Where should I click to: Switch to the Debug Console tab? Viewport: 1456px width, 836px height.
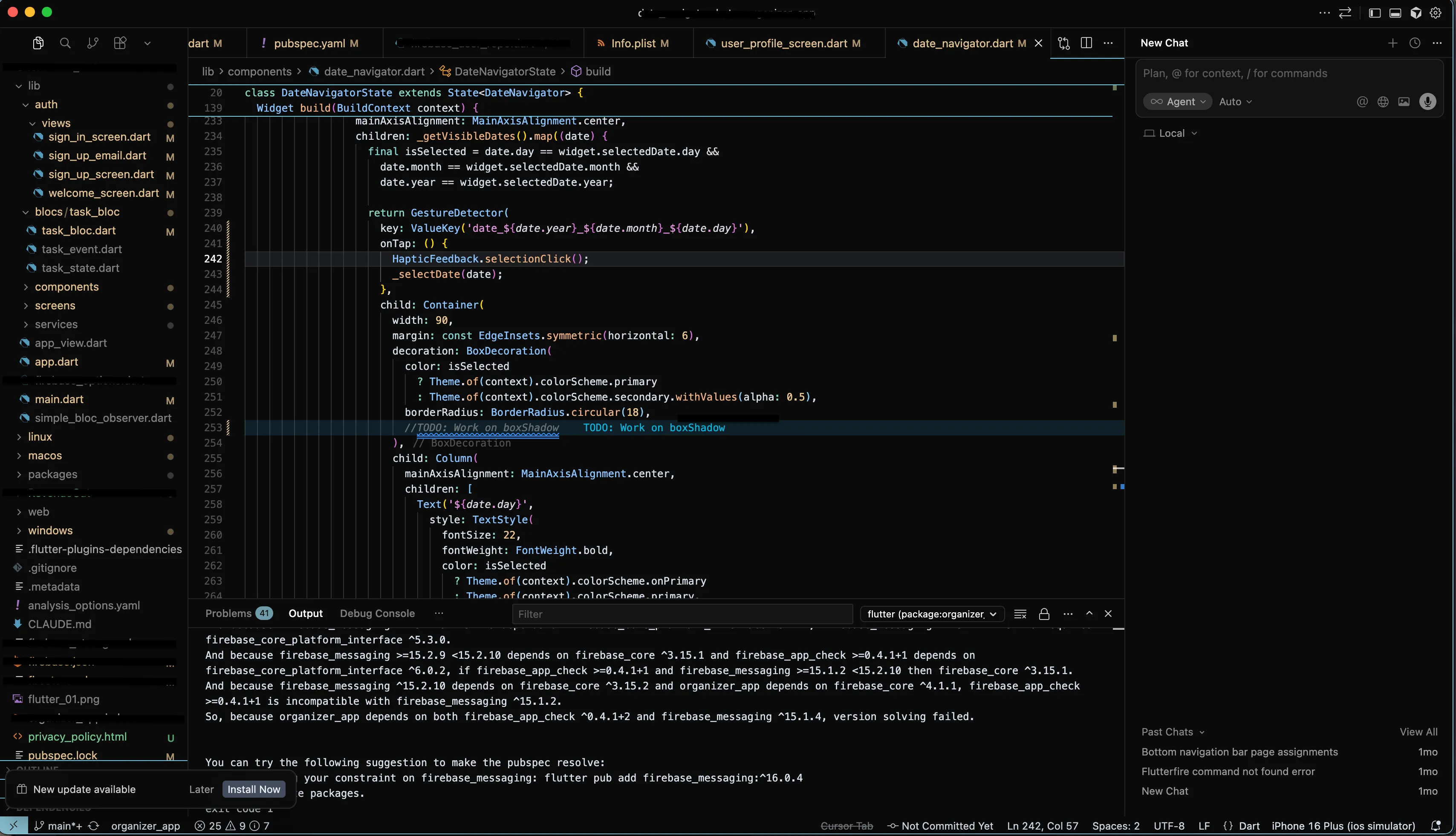point(377,613)
